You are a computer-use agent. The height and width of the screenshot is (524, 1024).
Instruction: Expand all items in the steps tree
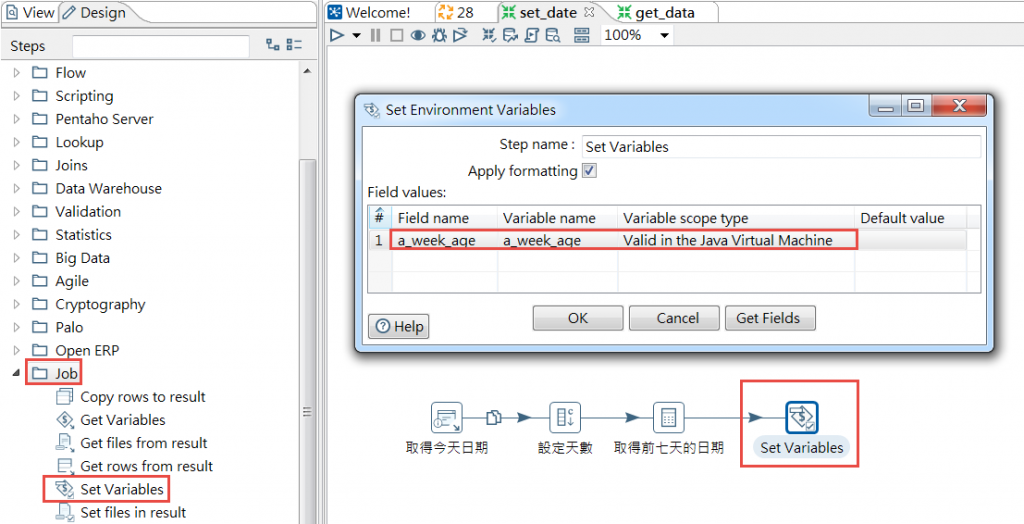pyautogui.click(x=273, y=45)
